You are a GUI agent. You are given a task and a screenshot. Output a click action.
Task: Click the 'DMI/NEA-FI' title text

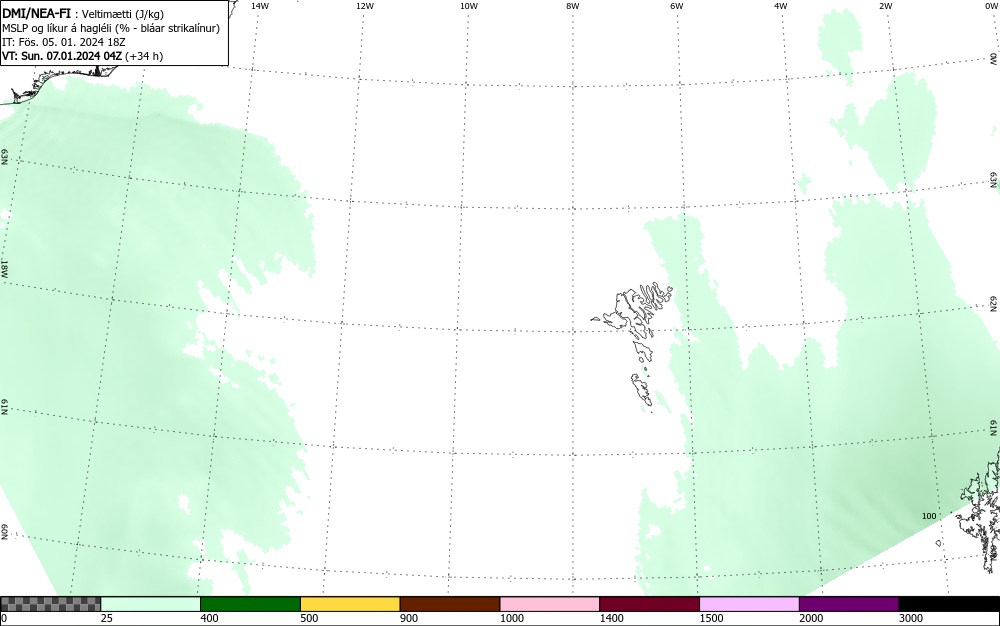[36, 13]
